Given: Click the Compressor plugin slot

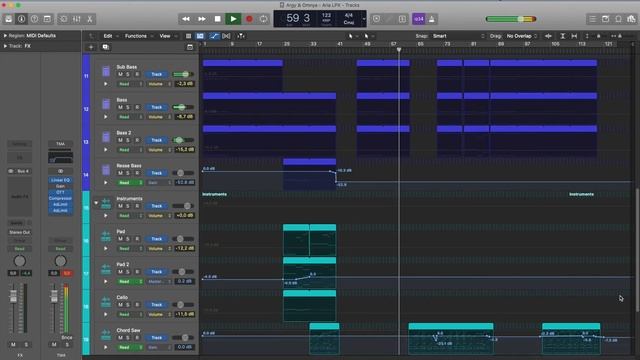Looking at the screenshot, I should (60, 198).
